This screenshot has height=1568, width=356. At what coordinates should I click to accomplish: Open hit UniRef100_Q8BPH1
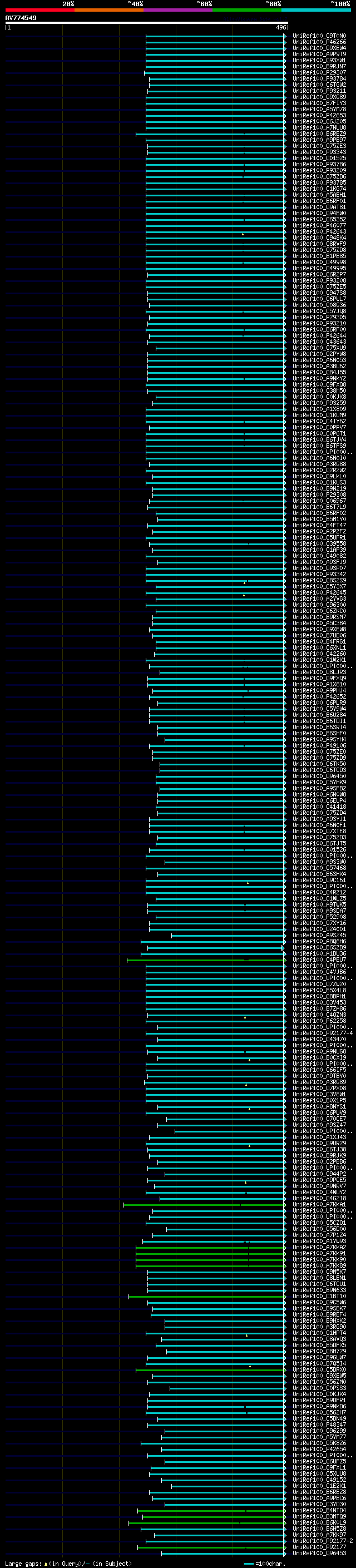point(319,996)
